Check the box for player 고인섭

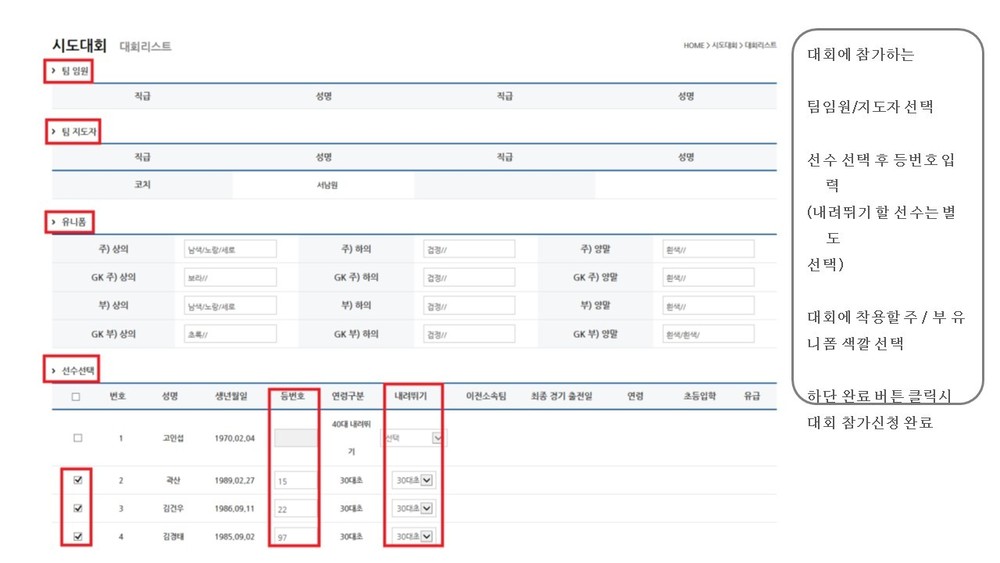[x=78, y=438]
